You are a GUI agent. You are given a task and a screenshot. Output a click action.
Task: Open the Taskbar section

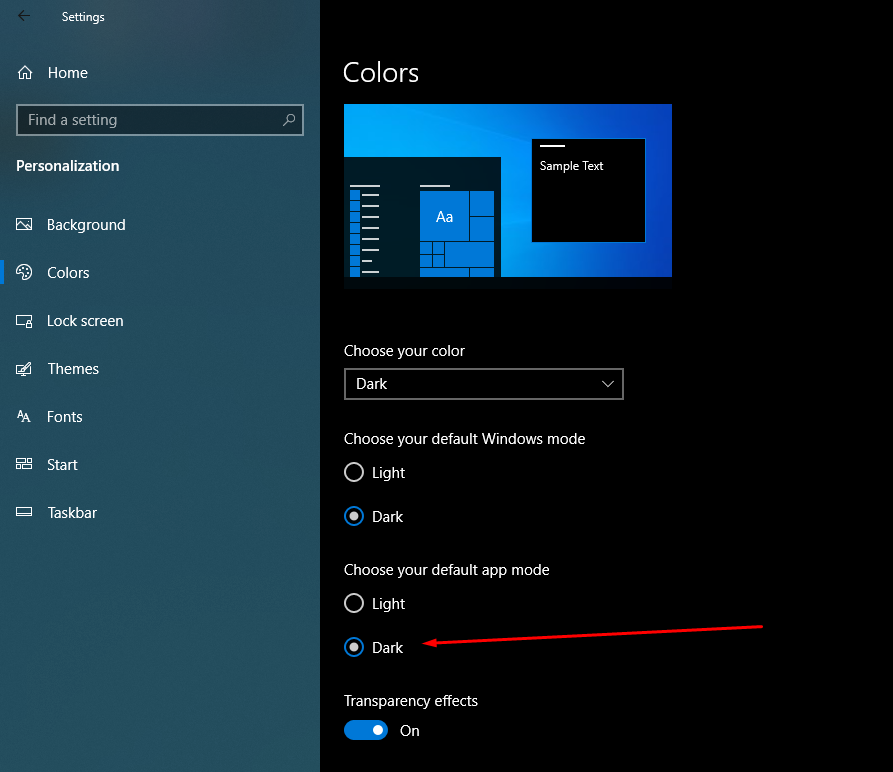[x=72, y=512]
